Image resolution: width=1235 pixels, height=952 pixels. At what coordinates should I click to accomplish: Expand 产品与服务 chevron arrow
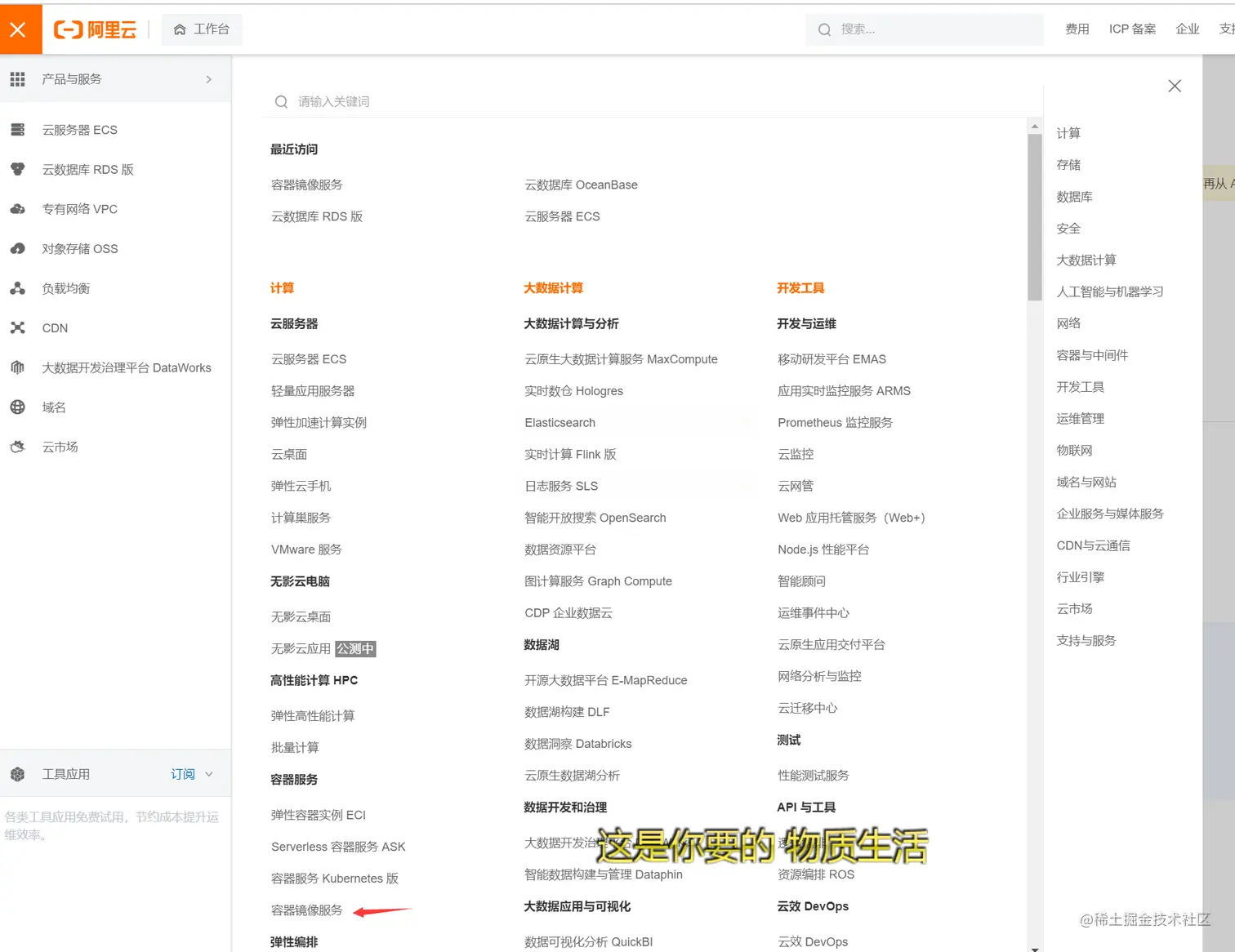[x=209, y=79]
